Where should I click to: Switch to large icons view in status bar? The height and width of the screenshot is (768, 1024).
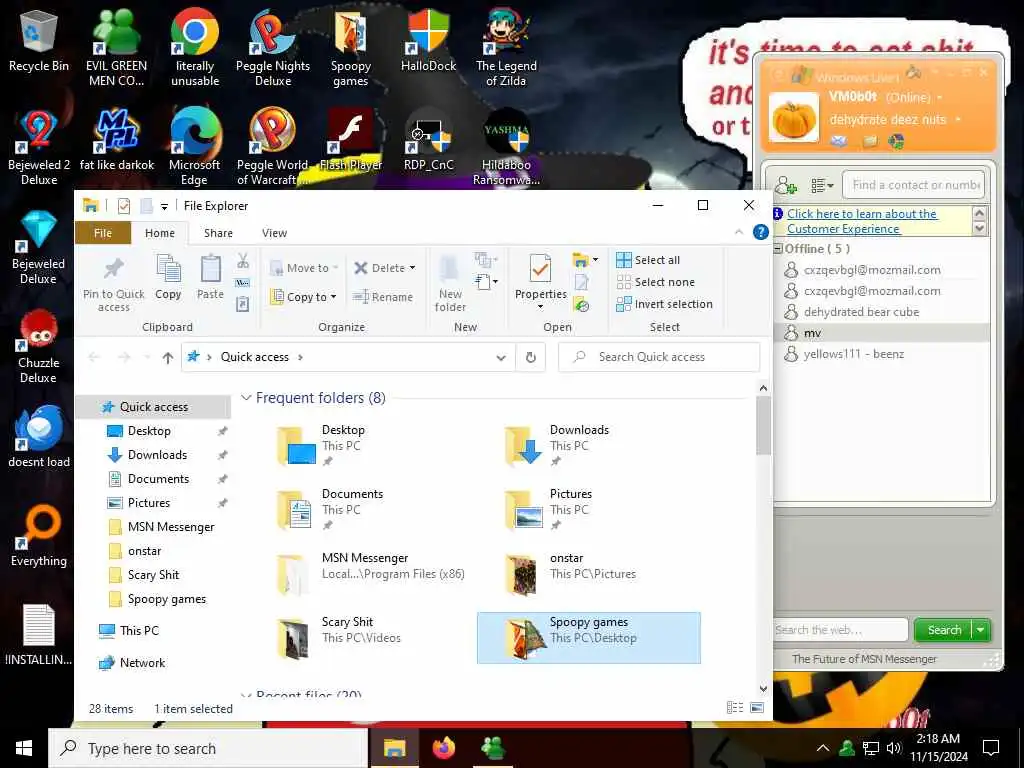pos(757,708)
